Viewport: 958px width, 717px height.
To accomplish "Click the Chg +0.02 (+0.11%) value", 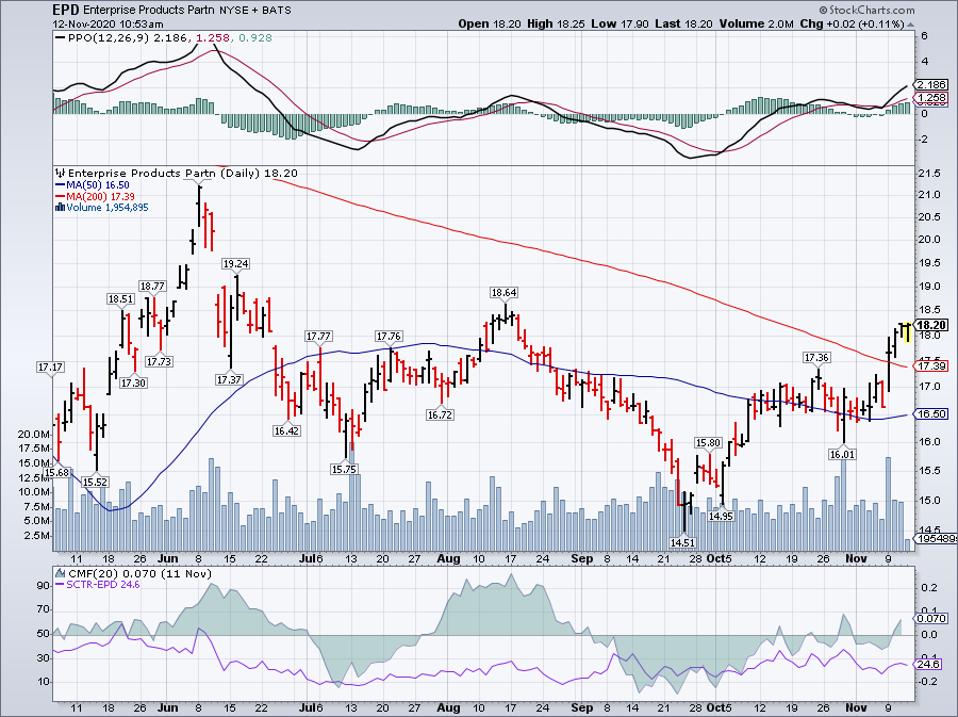I will tap(852, 24).
